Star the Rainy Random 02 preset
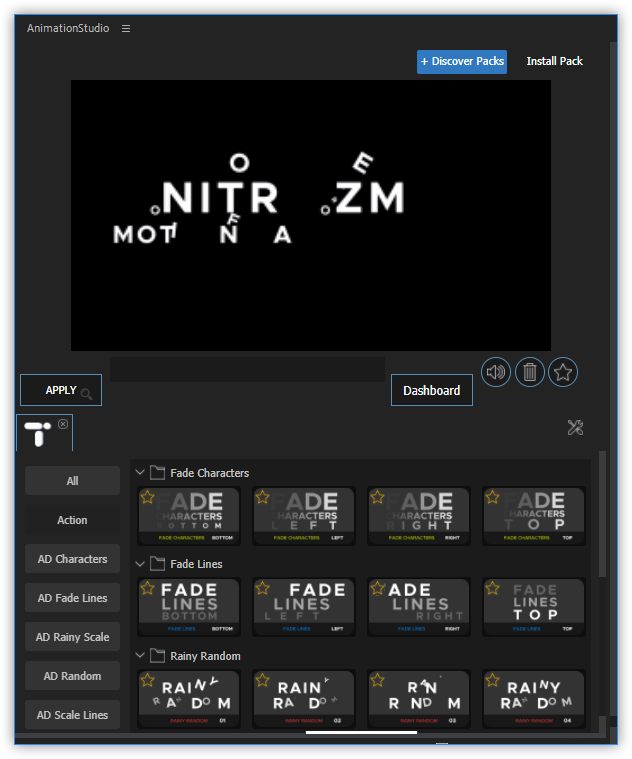 [262, 680]
